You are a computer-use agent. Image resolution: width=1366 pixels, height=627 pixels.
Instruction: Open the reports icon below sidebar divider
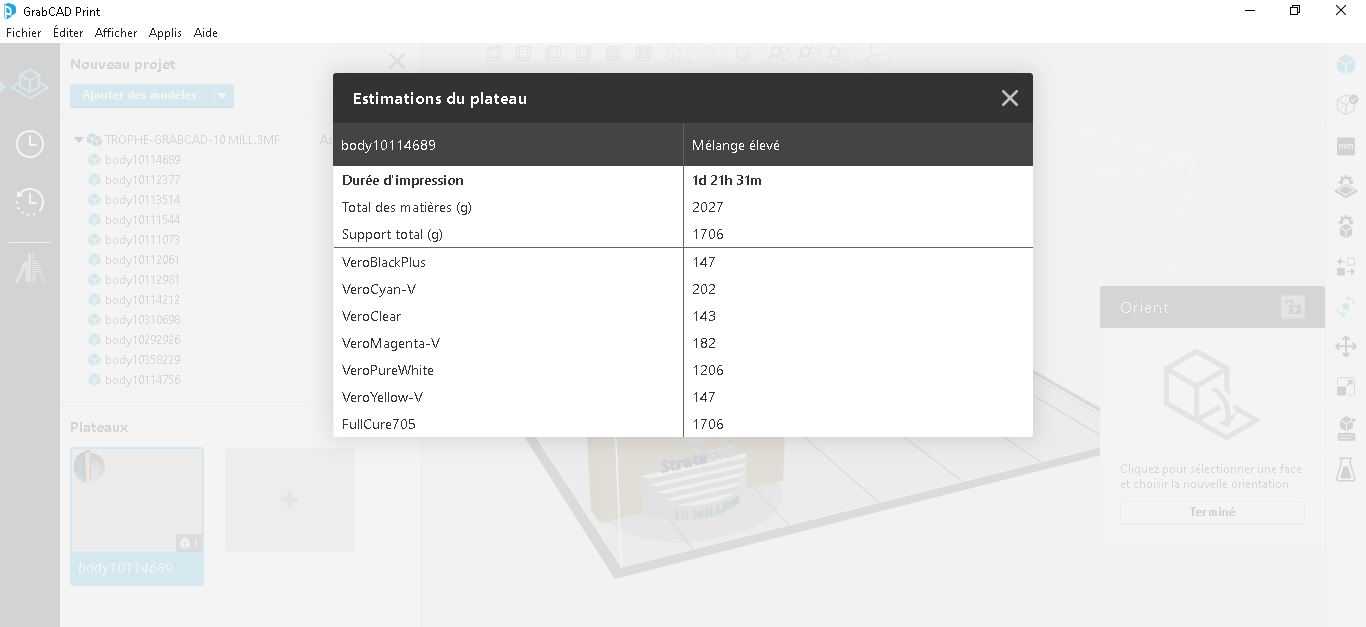(x=30, y=268)
